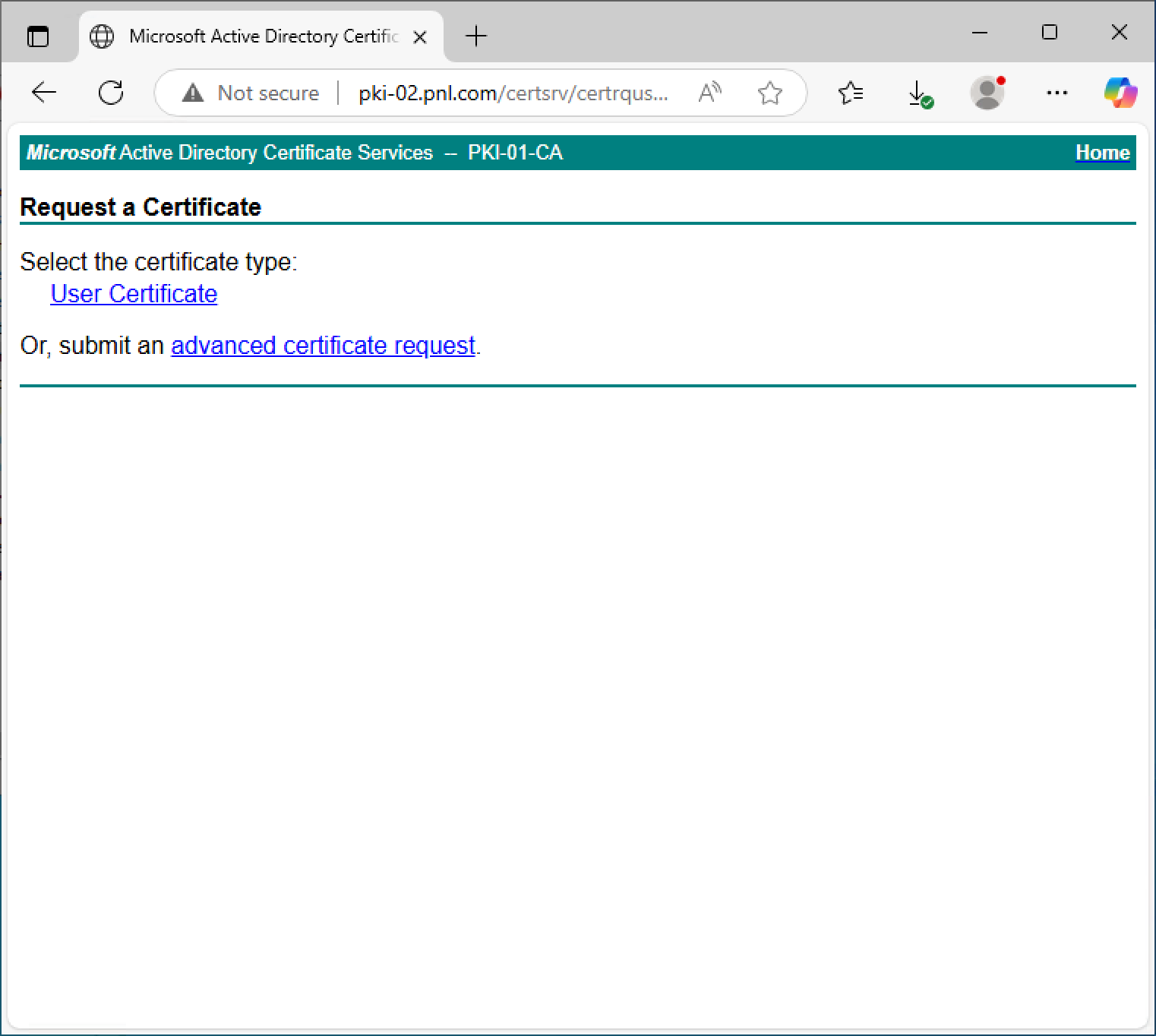This screenshot has height=1036, width=1156.
Task: Open the tab actions menu icon
Action: pos(37,36)
